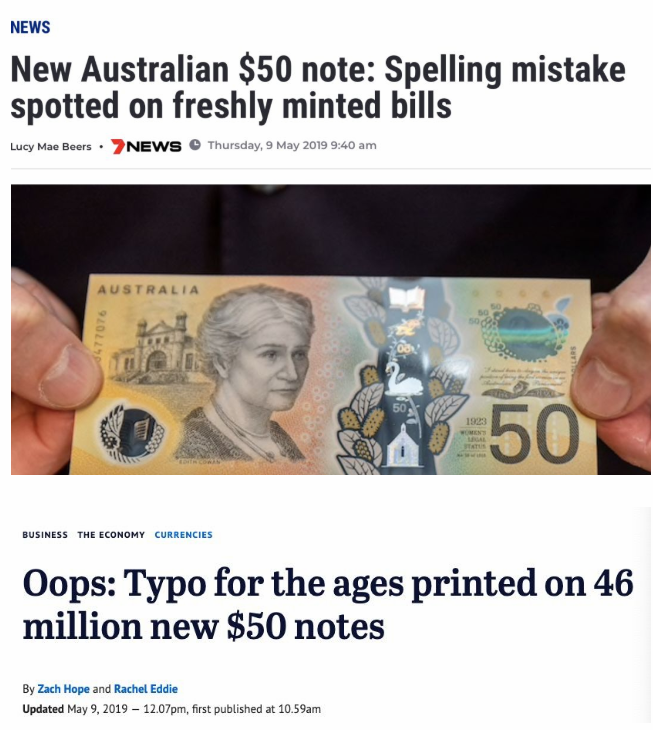The image size is (653, 730).
Task: Click the 7NEWS logo
Action: pyautogui.click(x=146, y=146)
